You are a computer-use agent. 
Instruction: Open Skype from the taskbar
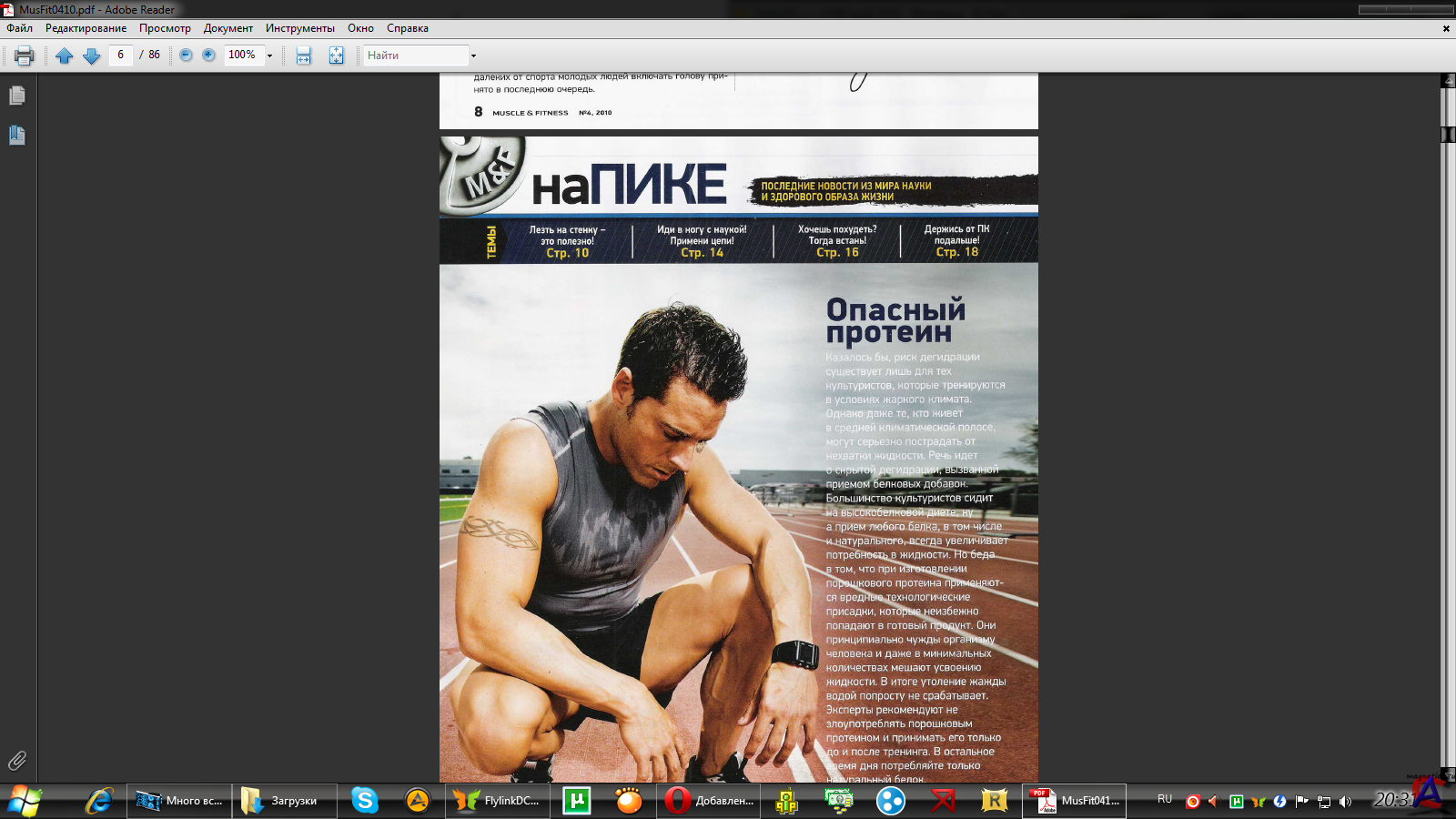pyautogui.click(x=365, y=801)
